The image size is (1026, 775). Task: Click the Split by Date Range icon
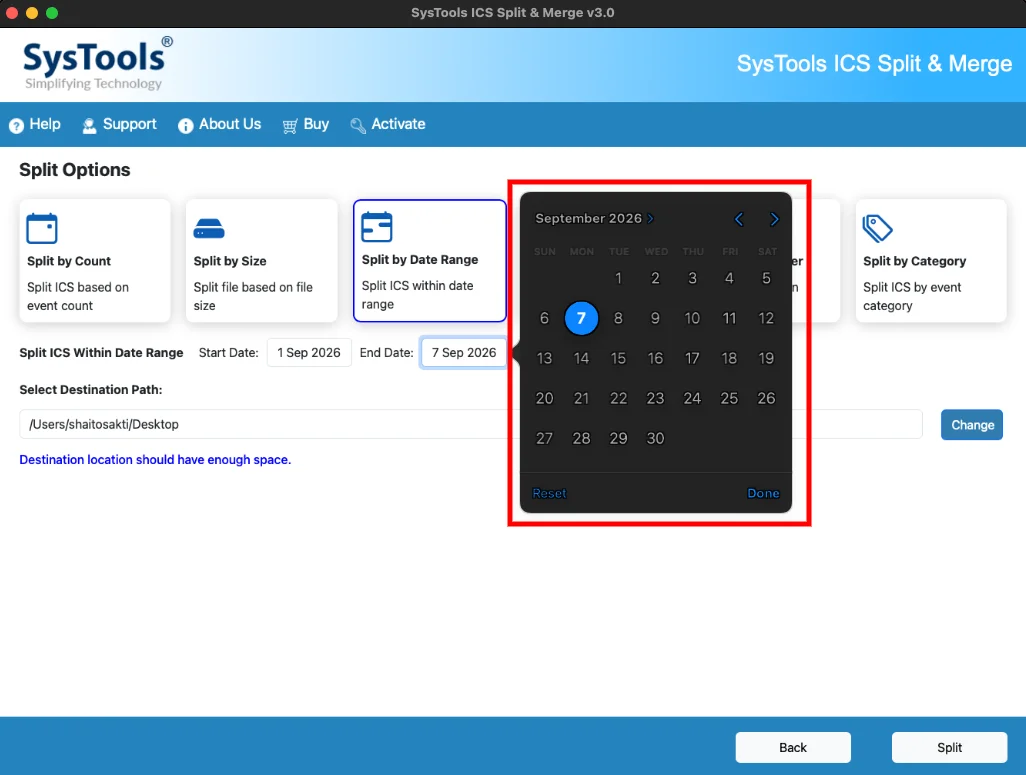(377, 227)
